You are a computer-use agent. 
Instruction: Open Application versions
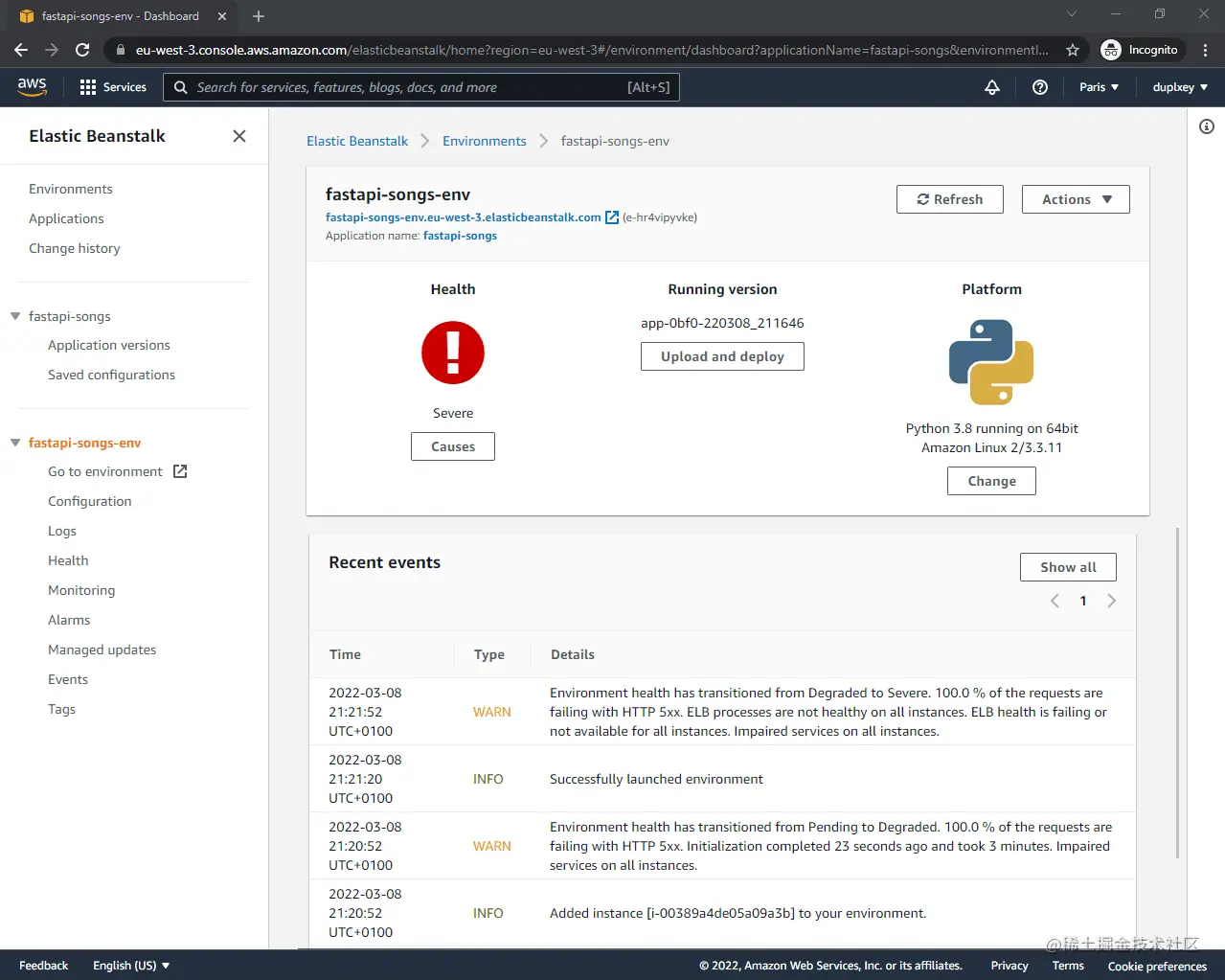click(109, 345)
